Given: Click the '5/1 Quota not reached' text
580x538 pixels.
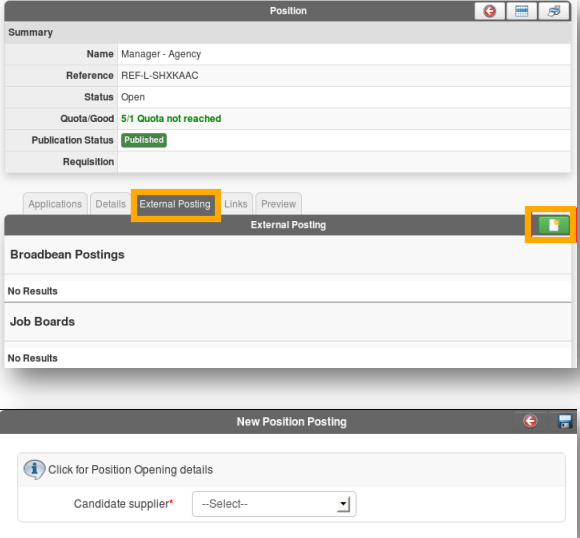Looking at the screenshot, I should pos(171,118).
